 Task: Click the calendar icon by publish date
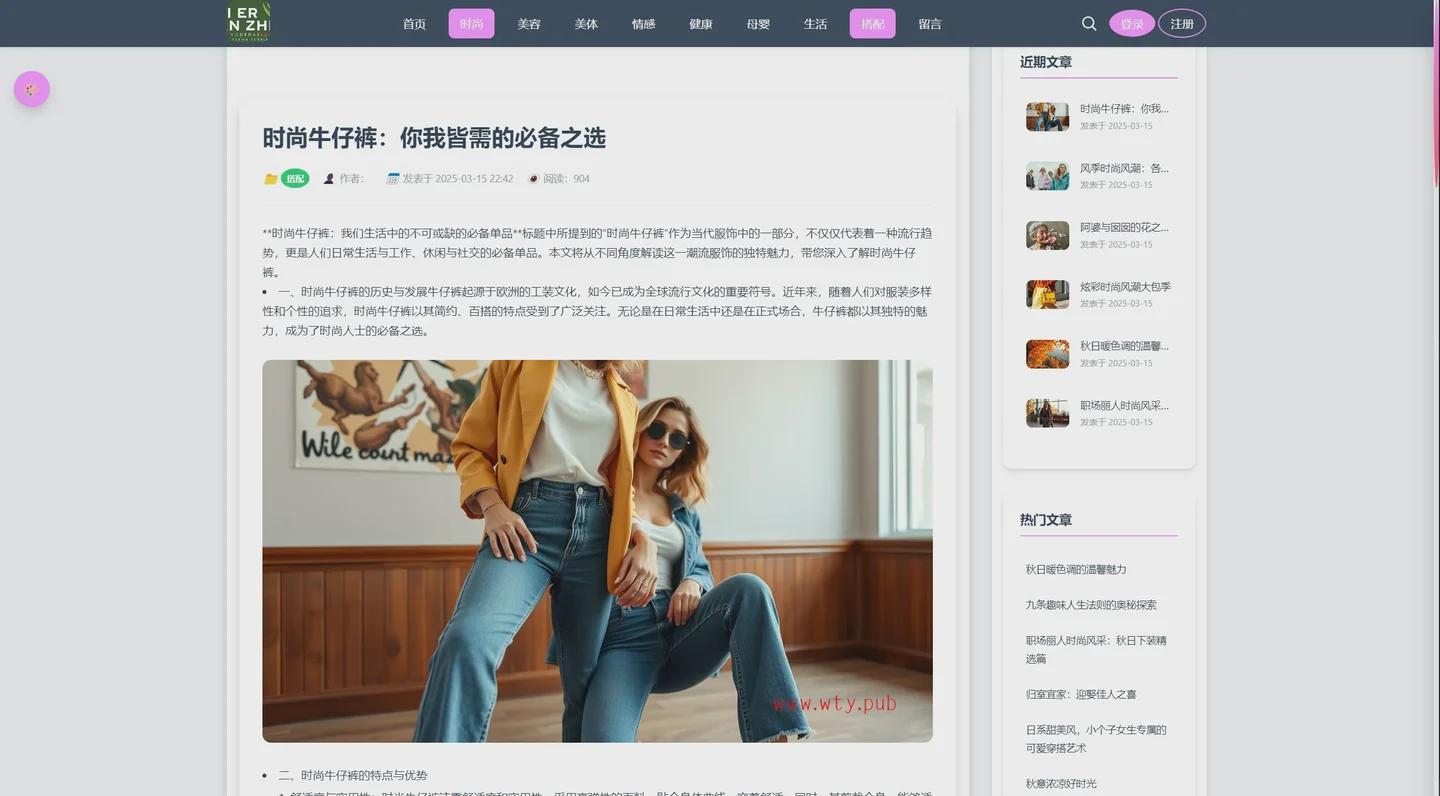[x=393, y=179]
